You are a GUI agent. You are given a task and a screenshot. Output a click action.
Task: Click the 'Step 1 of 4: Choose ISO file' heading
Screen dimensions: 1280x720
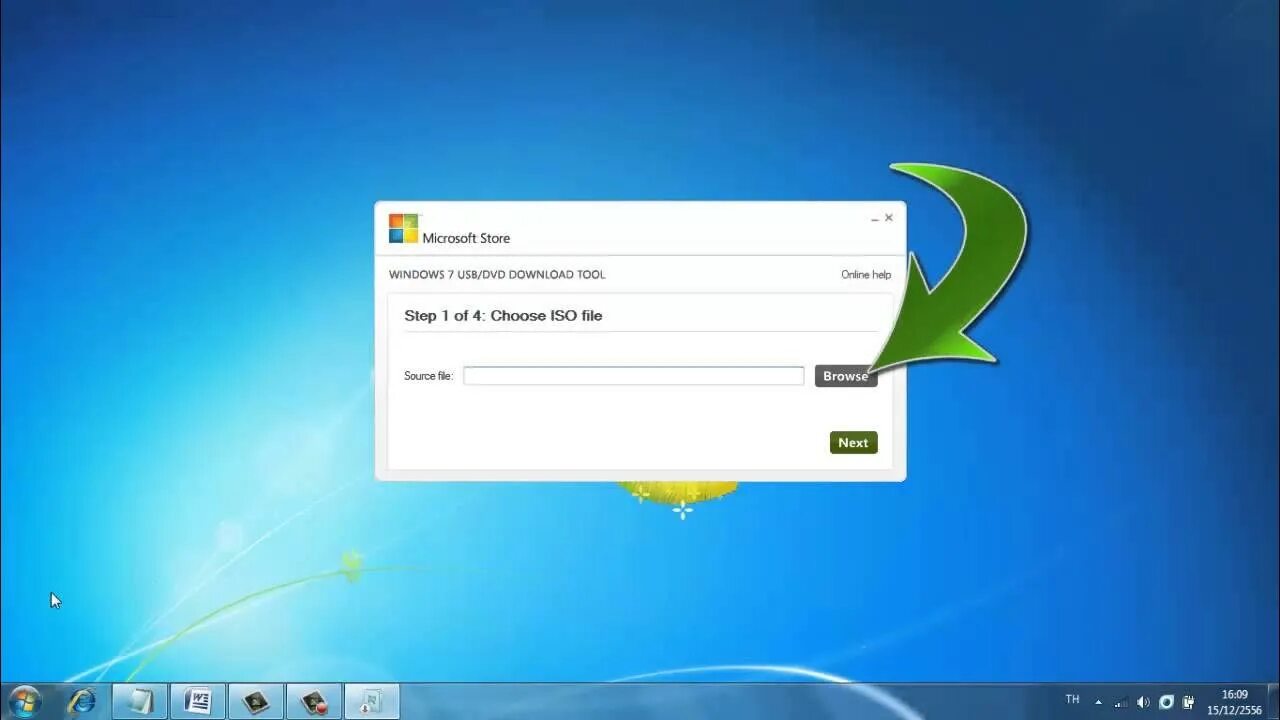(x=503, y=316)
